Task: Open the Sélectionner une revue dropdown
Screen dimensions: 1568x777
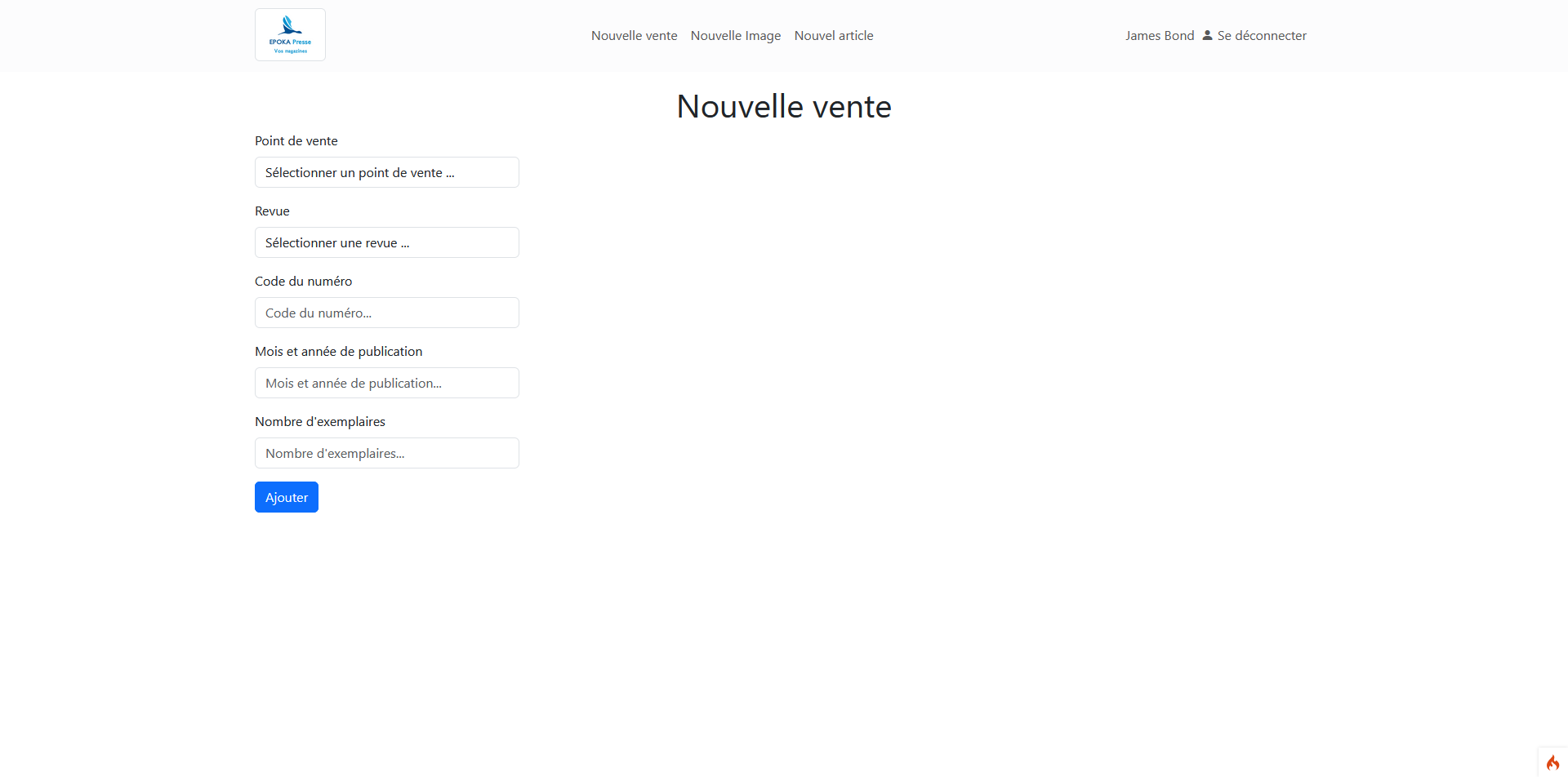Action: coord(387,242)
